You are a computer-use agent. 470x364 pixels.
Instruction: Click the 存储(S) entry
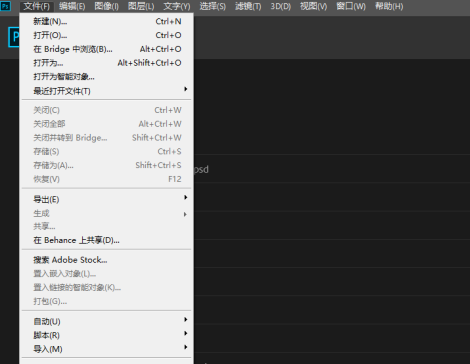point(107,152)
